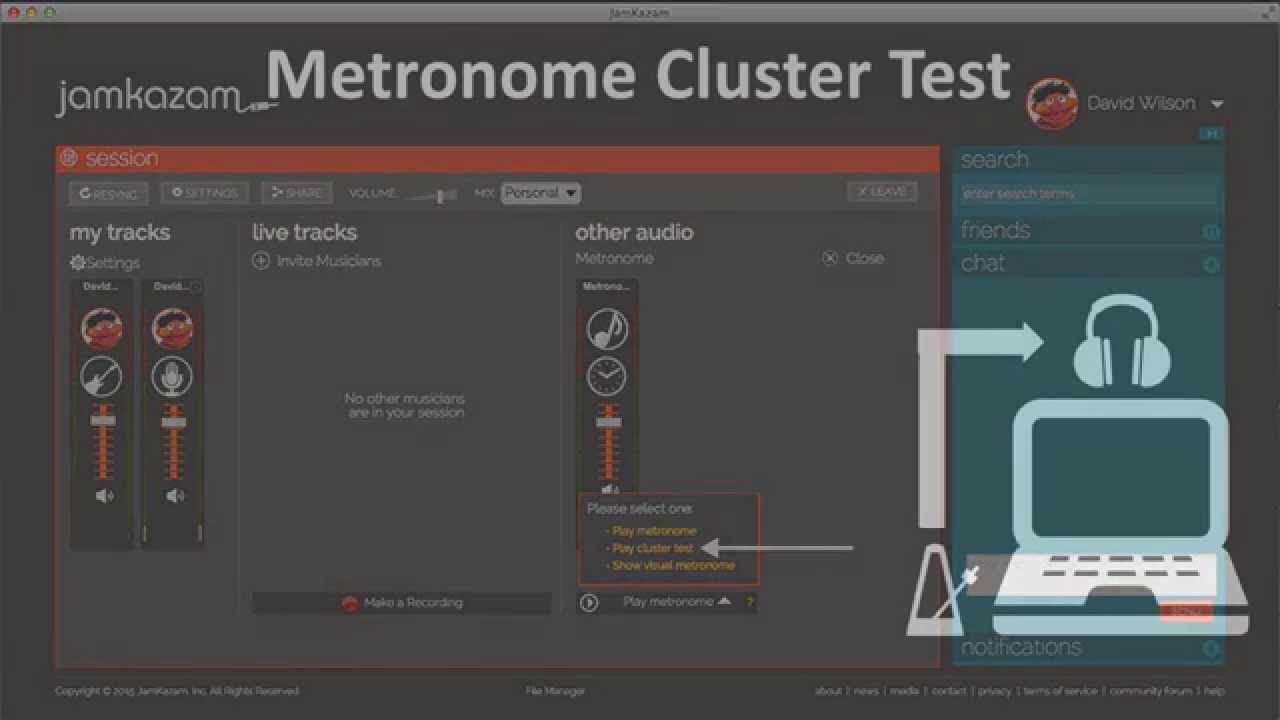Screen dimensions: 1280x720
Task: Select Play metronome in the popup
Action: coord(654,531)
